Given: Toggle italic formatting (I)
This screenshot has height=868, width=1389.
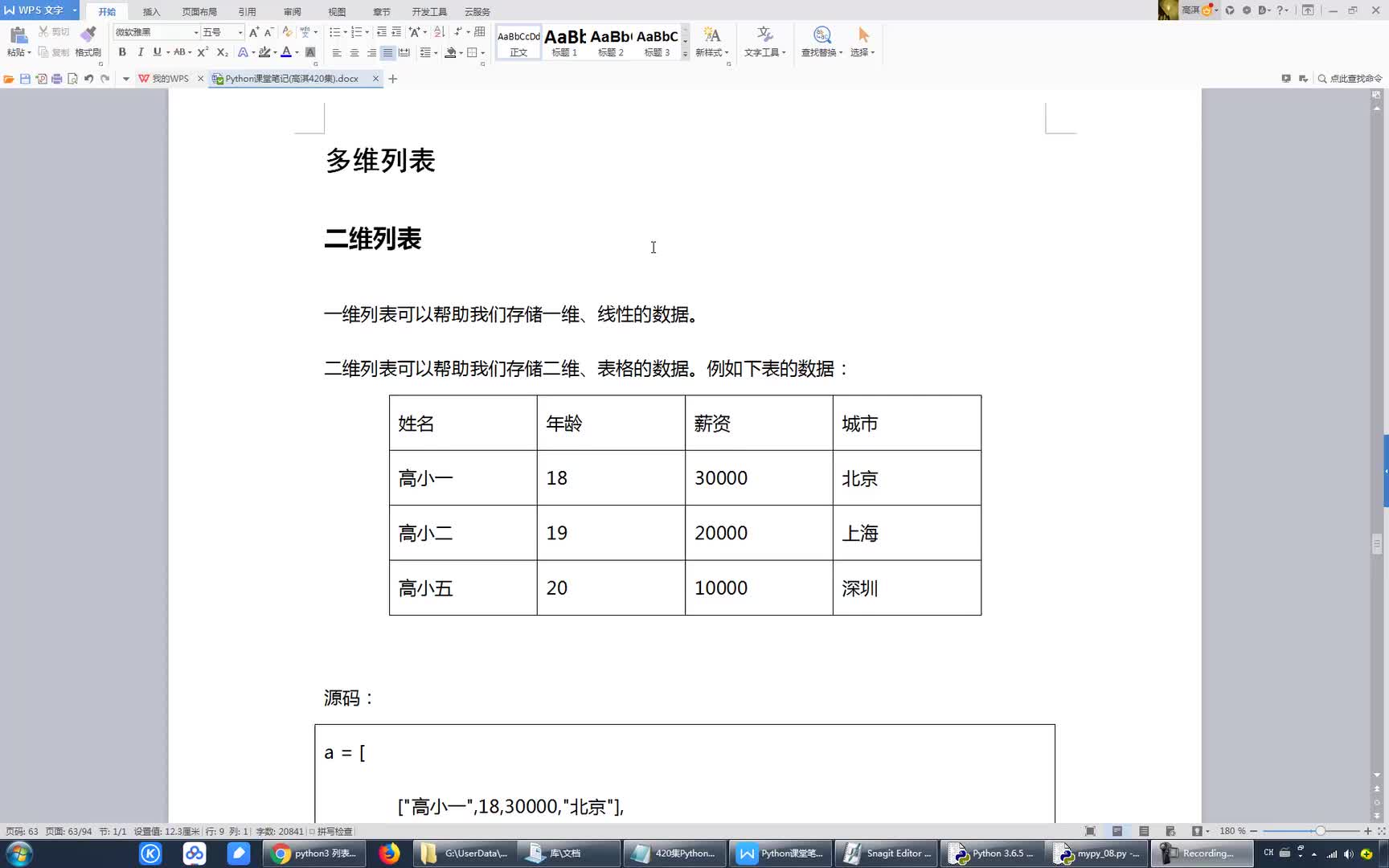Looking at the screenshot, I should [x=140, y=52].
